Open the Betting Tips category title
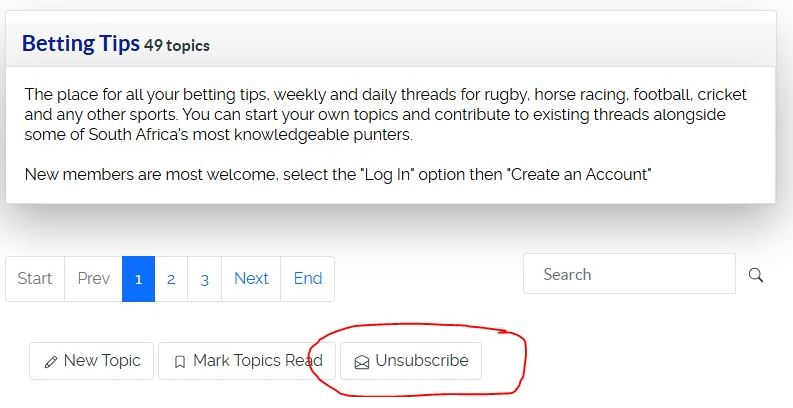 79,44
